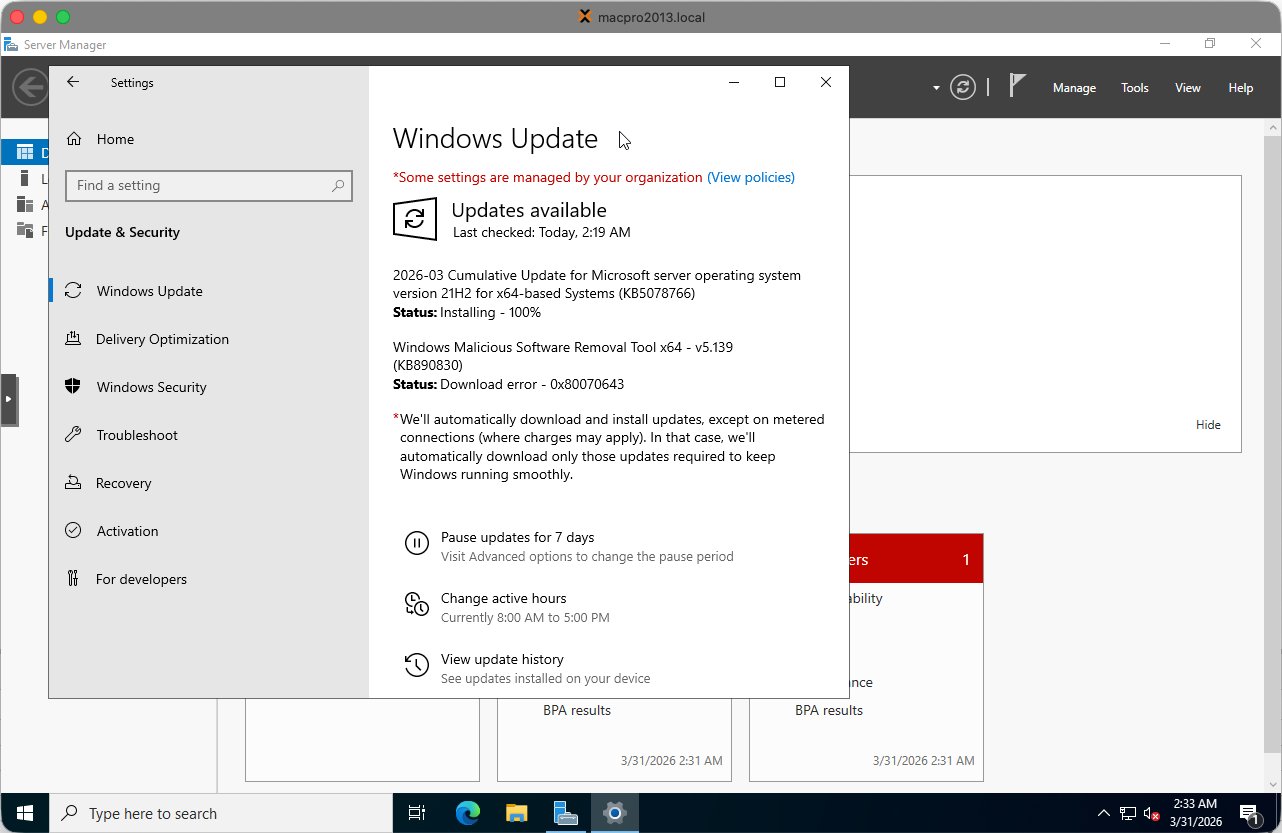This screenshot has height=833, width=1282.
Task: Open the Tools menu in Server Manager
Action: (x=1134, y=88)
